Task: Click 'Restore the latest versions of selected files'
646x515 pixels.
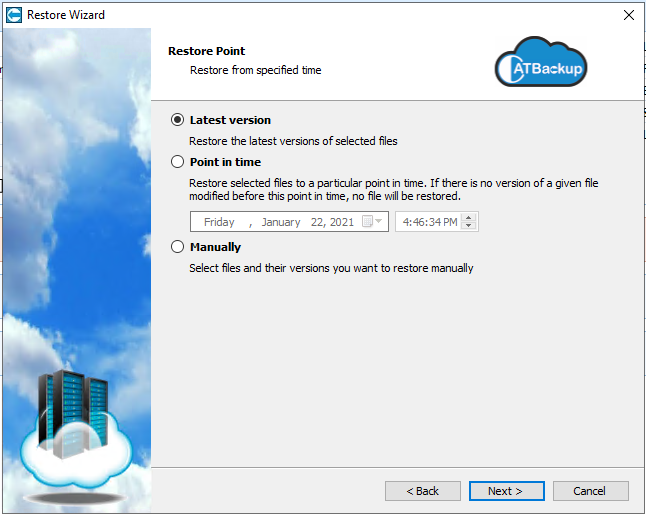Action: coord(293,141)
